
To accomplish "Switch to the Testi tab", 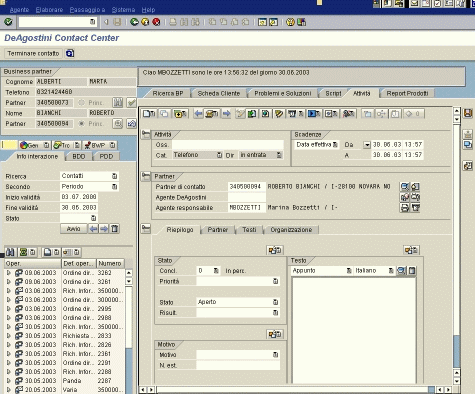I will 249,230.
